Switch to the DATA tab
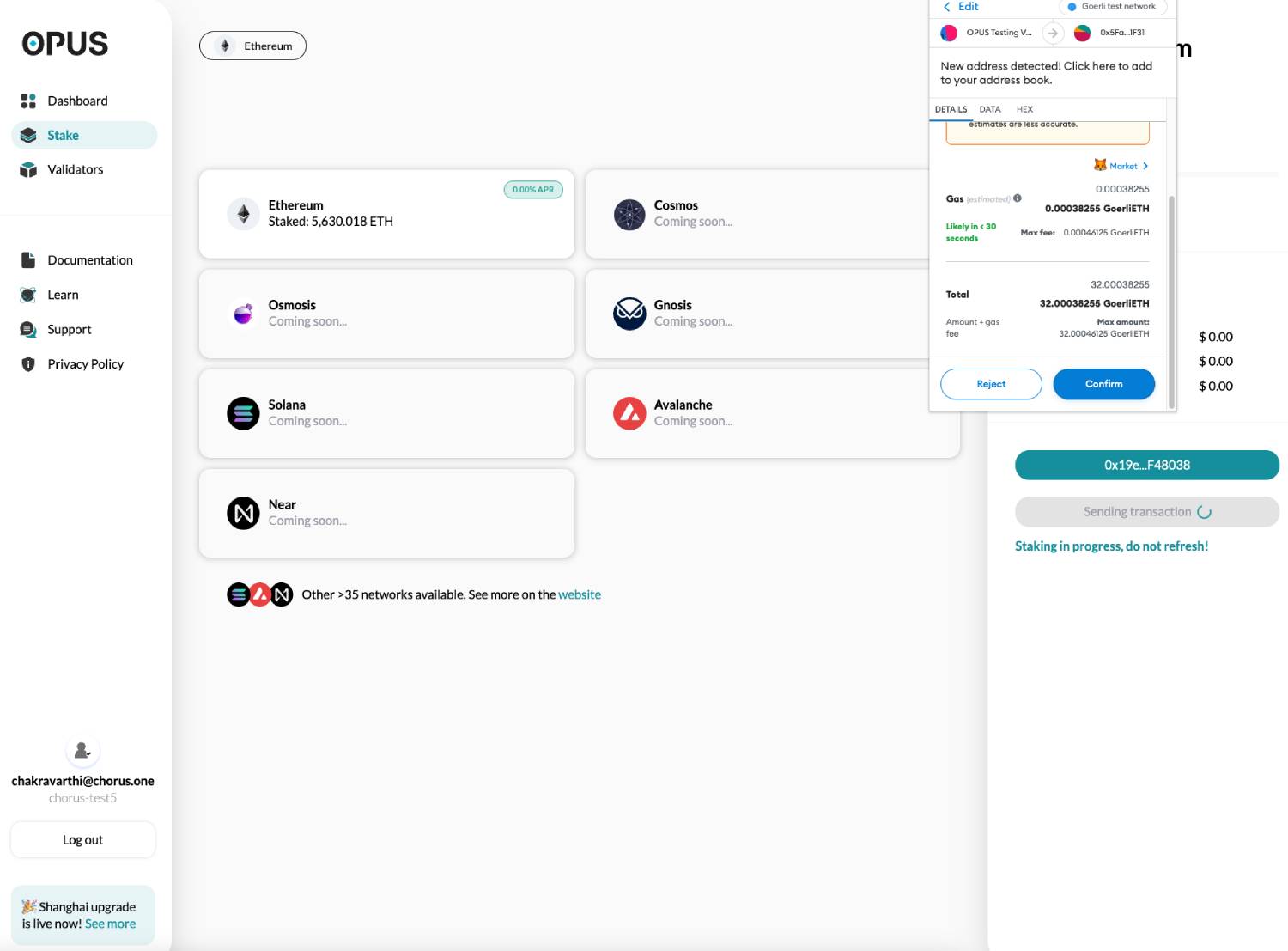This screenshot has height=951, width=1288. tap(990, 109)
